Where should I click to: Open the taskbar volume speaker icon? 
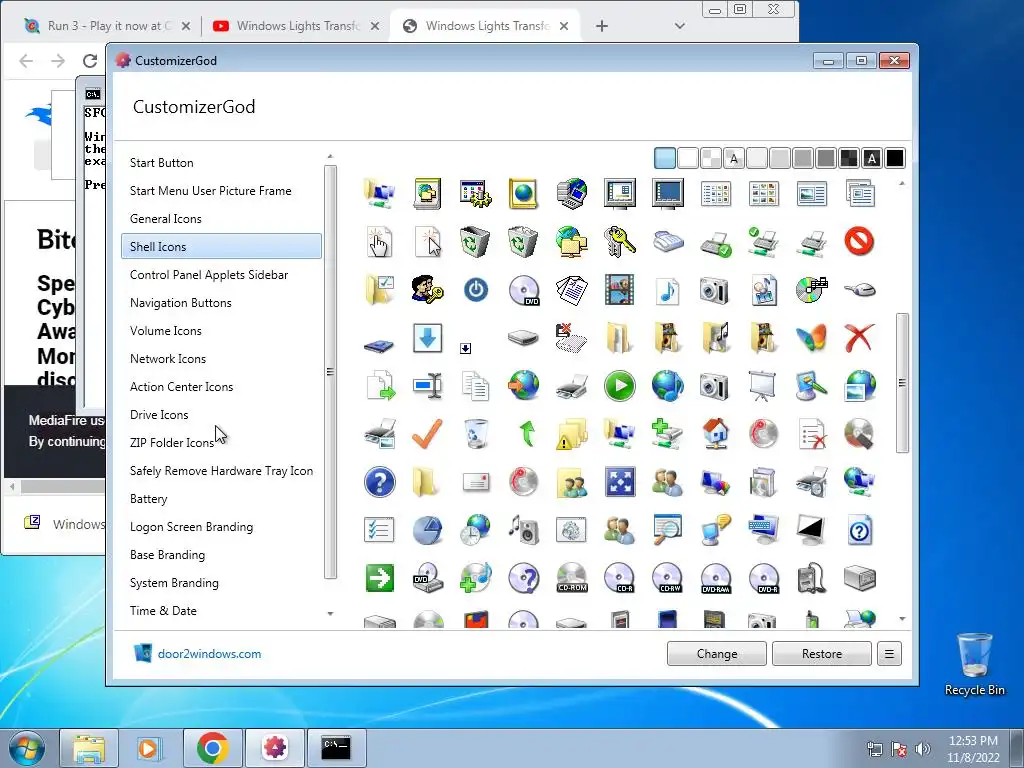(x=922, y=749)
